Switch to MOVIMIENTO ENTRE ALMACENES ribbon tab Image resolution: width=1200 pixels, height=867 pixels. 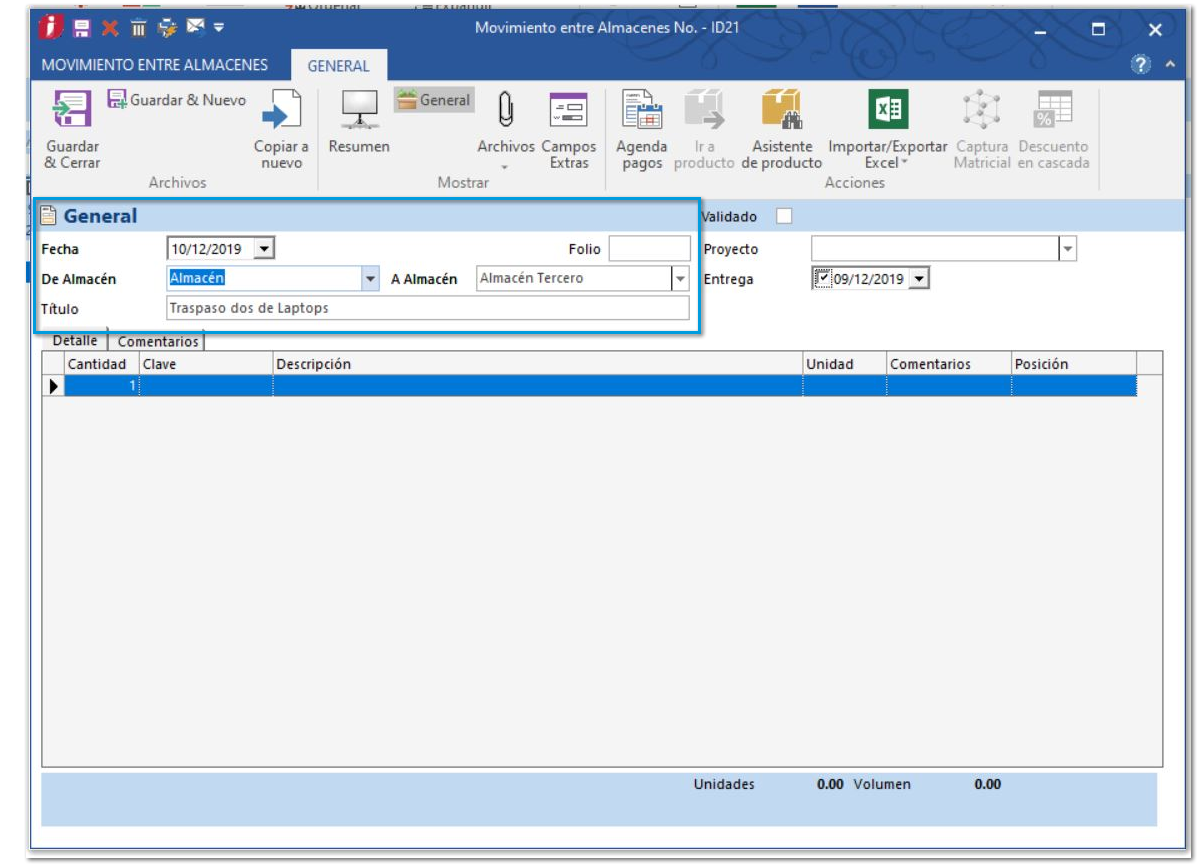pyautogui.click(x=155, y=65)
